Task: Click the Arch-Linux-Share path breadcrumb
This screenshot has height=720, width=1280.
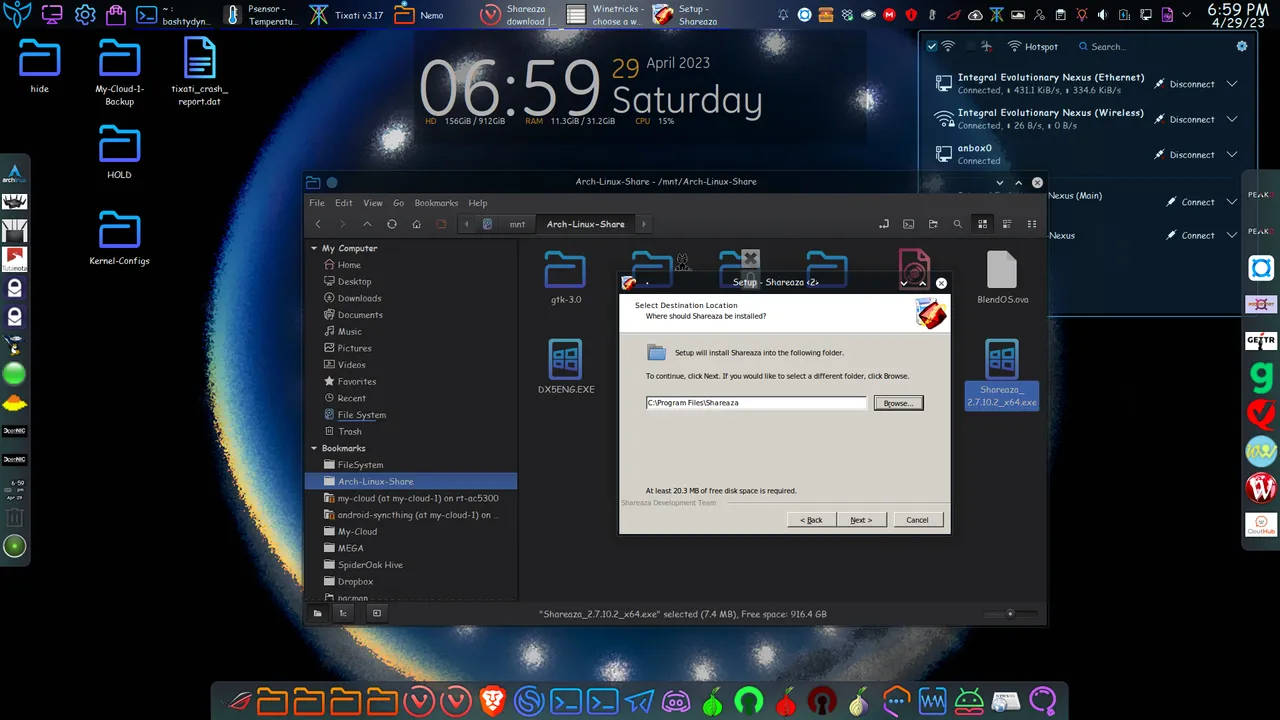Action: pyautogui.click(x=585, y=224)
